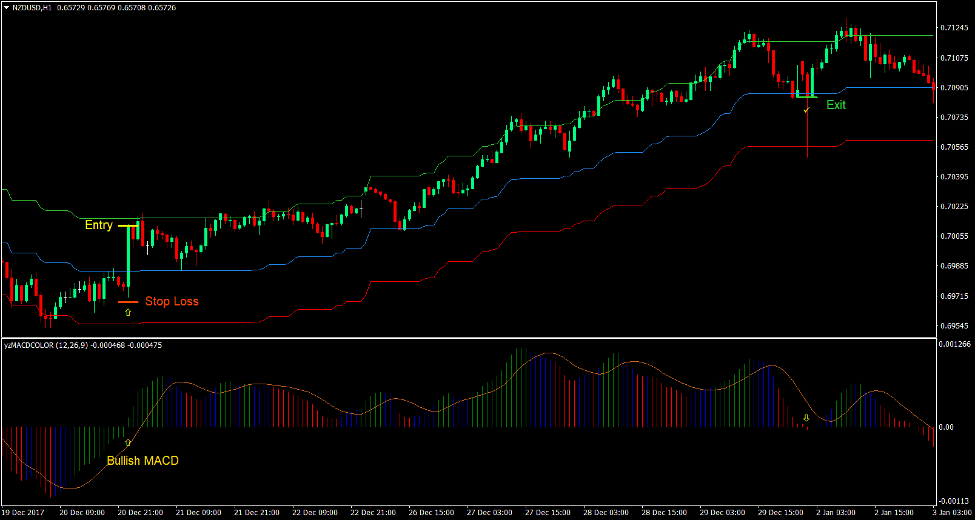Click the Bullish MACD text label
Screen dimensions: 977x520
pos(143,461)
